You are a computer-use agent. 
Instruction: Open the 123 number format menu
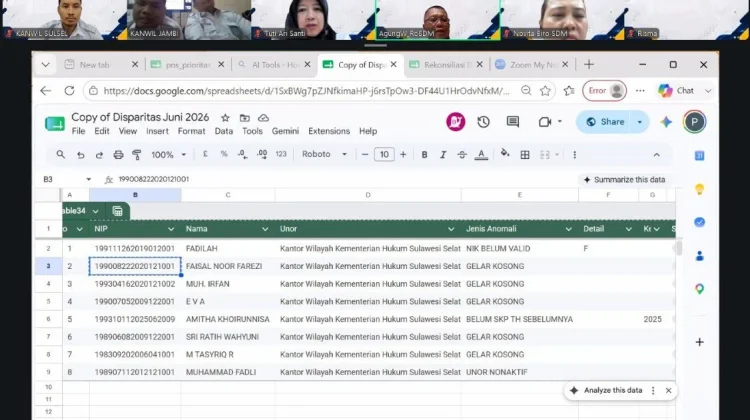[x=281, y=154]
